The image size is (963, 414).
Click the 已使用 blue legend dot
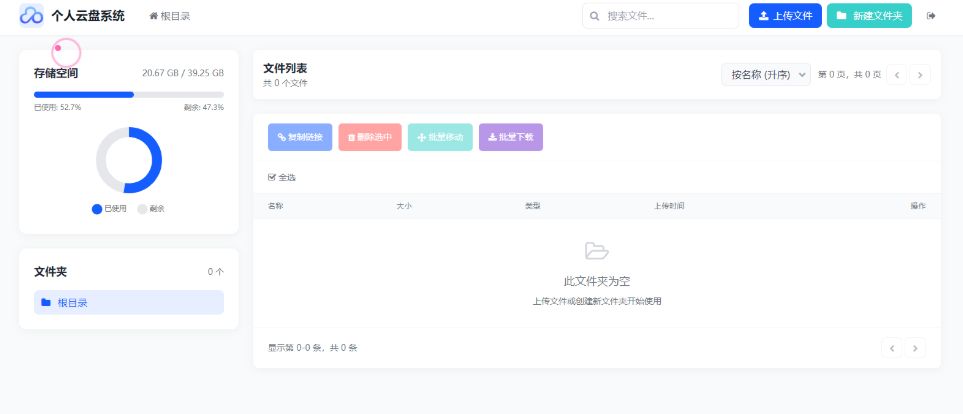click(96, 209)
